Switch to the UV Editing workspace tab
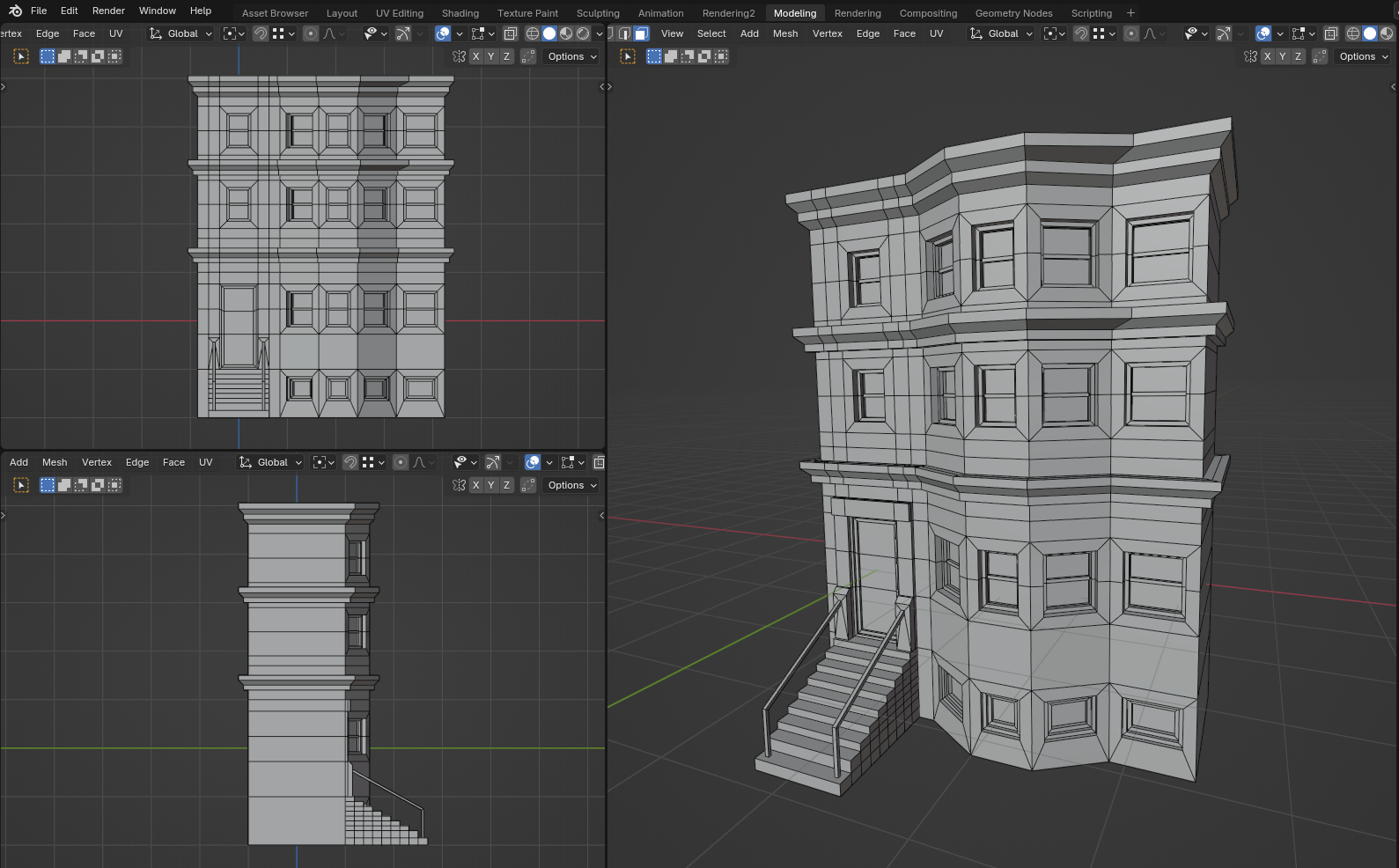 (x=400, y=13)
